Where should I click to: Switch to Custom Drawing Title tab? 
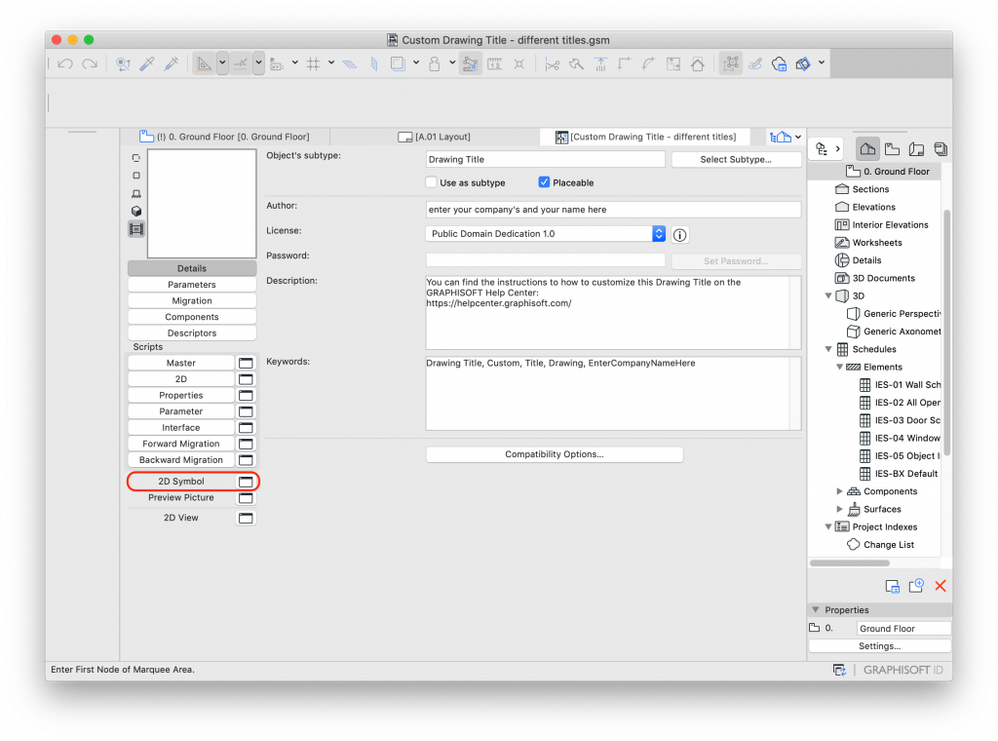(x=645, y=137)
